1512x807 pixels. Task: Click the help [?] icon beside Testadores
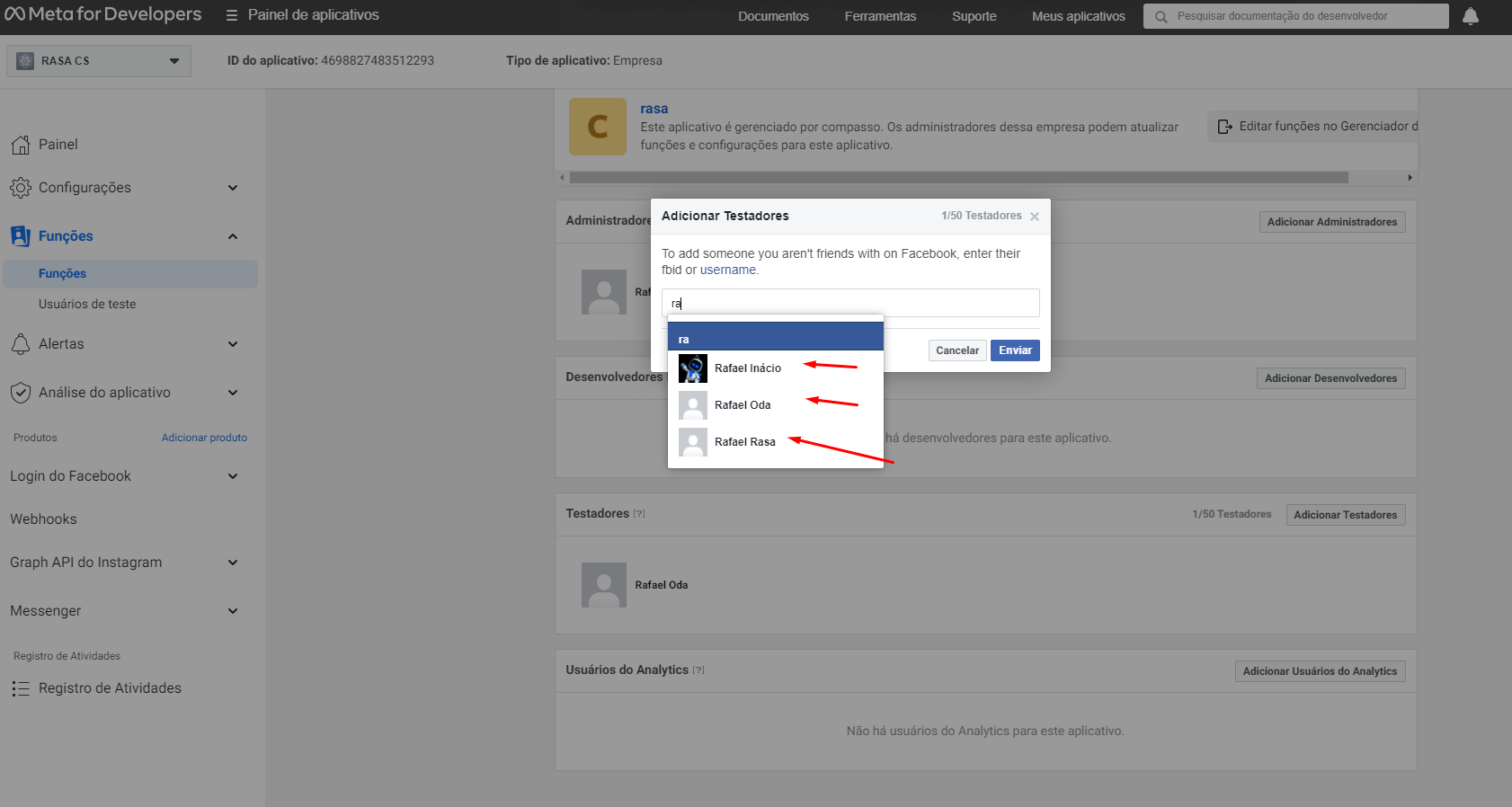pyautogui.click(x=639, y=514)
